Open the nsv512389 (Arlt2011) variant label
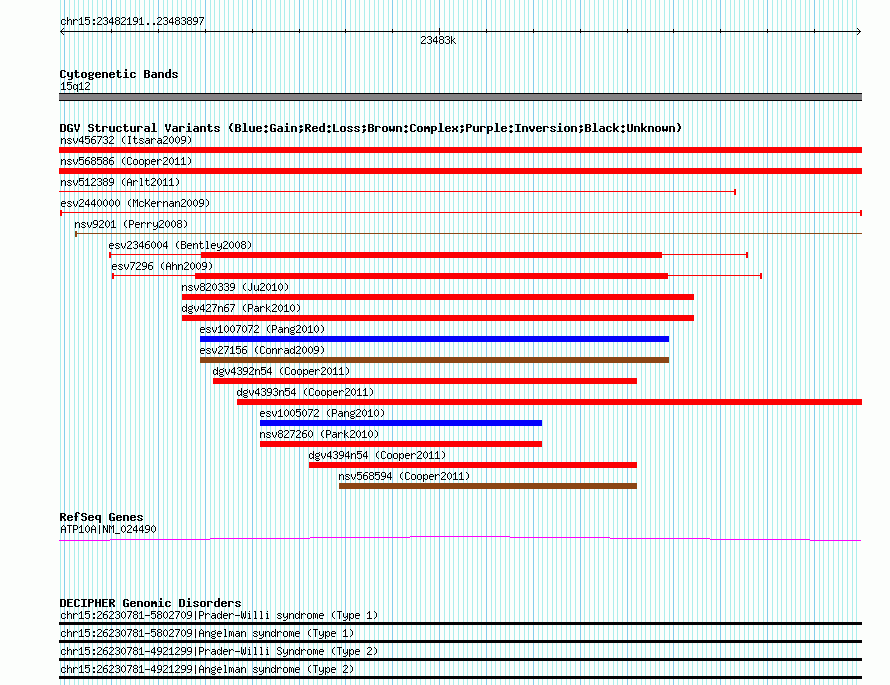 click(120, 182)
